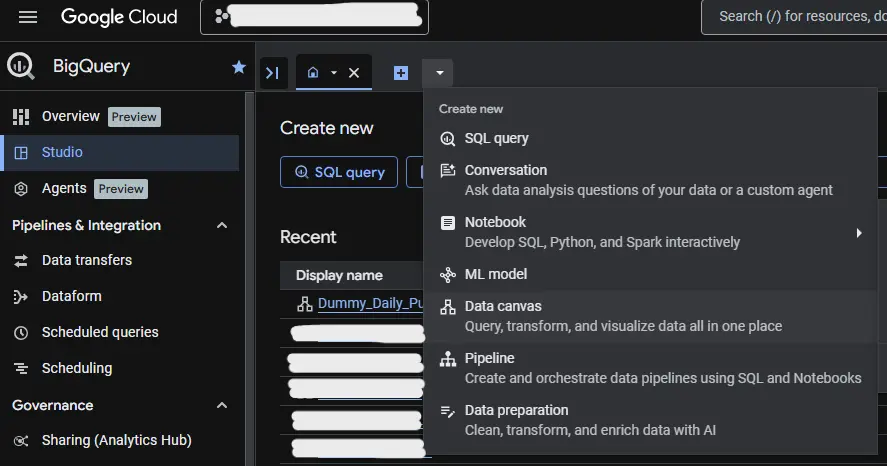Click the blue plus new-tab button

pos(401,73)
